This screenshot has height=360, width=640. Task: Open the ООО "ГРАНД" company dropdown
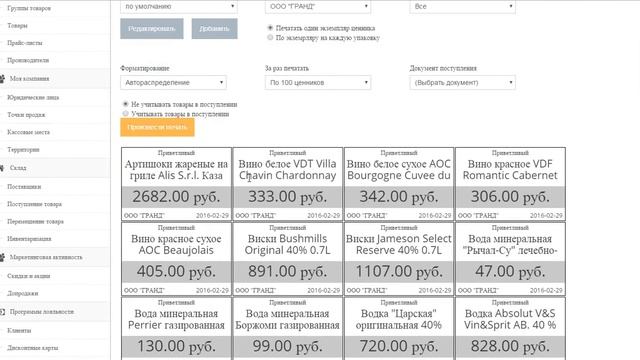tap(318, 7)
